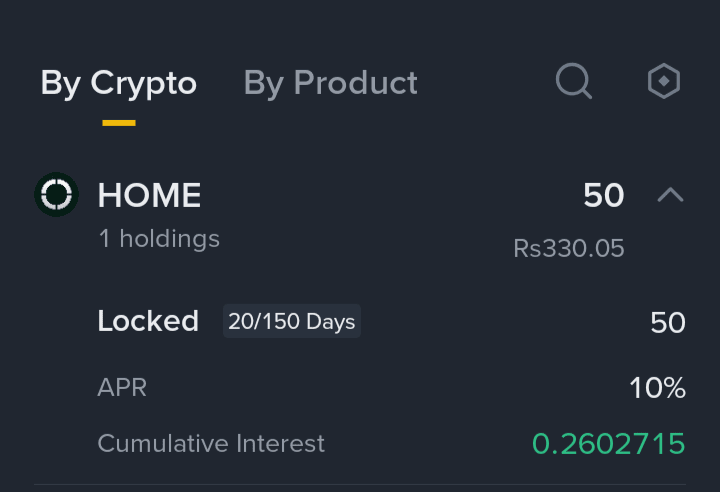Viewport: 720px width, 492px height.
Task: Open the search magnifier icon
Action: point(574,81)
